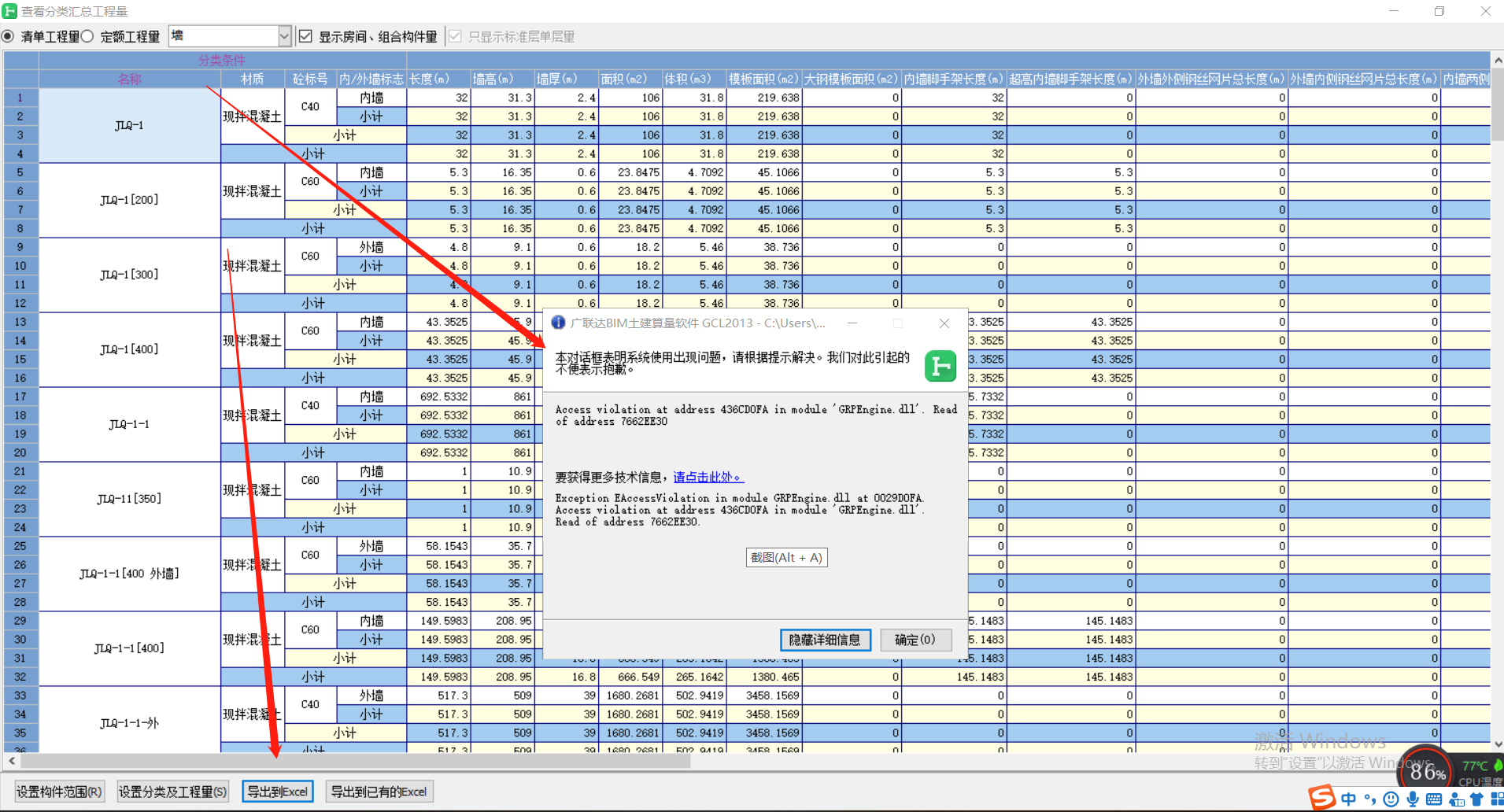Open the emoji smiley panel in the IME bar
The image size is (1504, 812).
[x=1391, y=799]
